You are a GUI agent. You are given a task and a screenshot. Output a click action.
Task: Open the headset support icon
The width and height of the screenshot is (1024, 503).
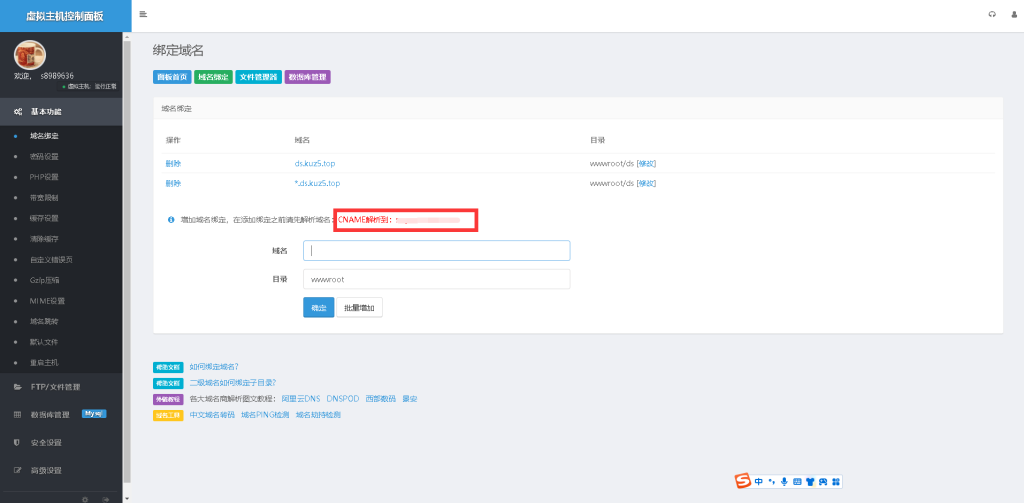point(993,14)
